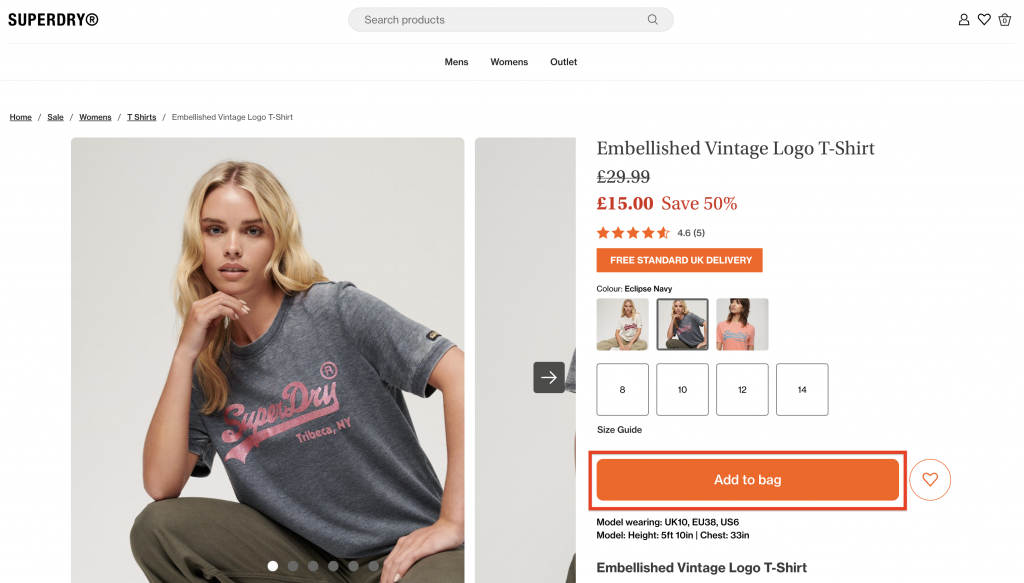Click Add to bag button

click(748, 480)
